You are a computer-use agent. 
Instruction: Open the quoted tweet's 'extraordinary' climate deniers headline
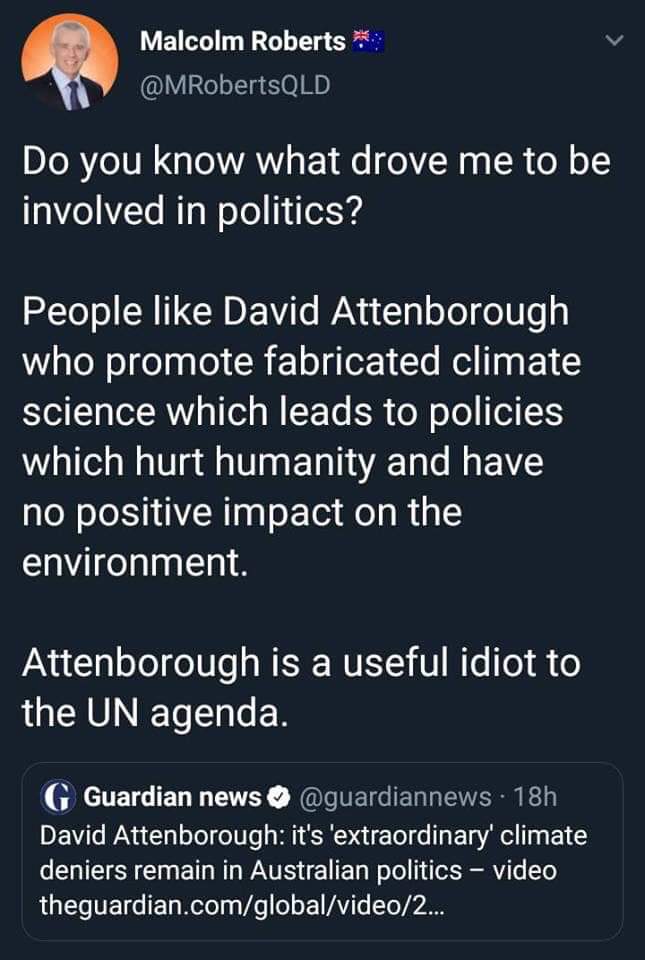point(313,852)
